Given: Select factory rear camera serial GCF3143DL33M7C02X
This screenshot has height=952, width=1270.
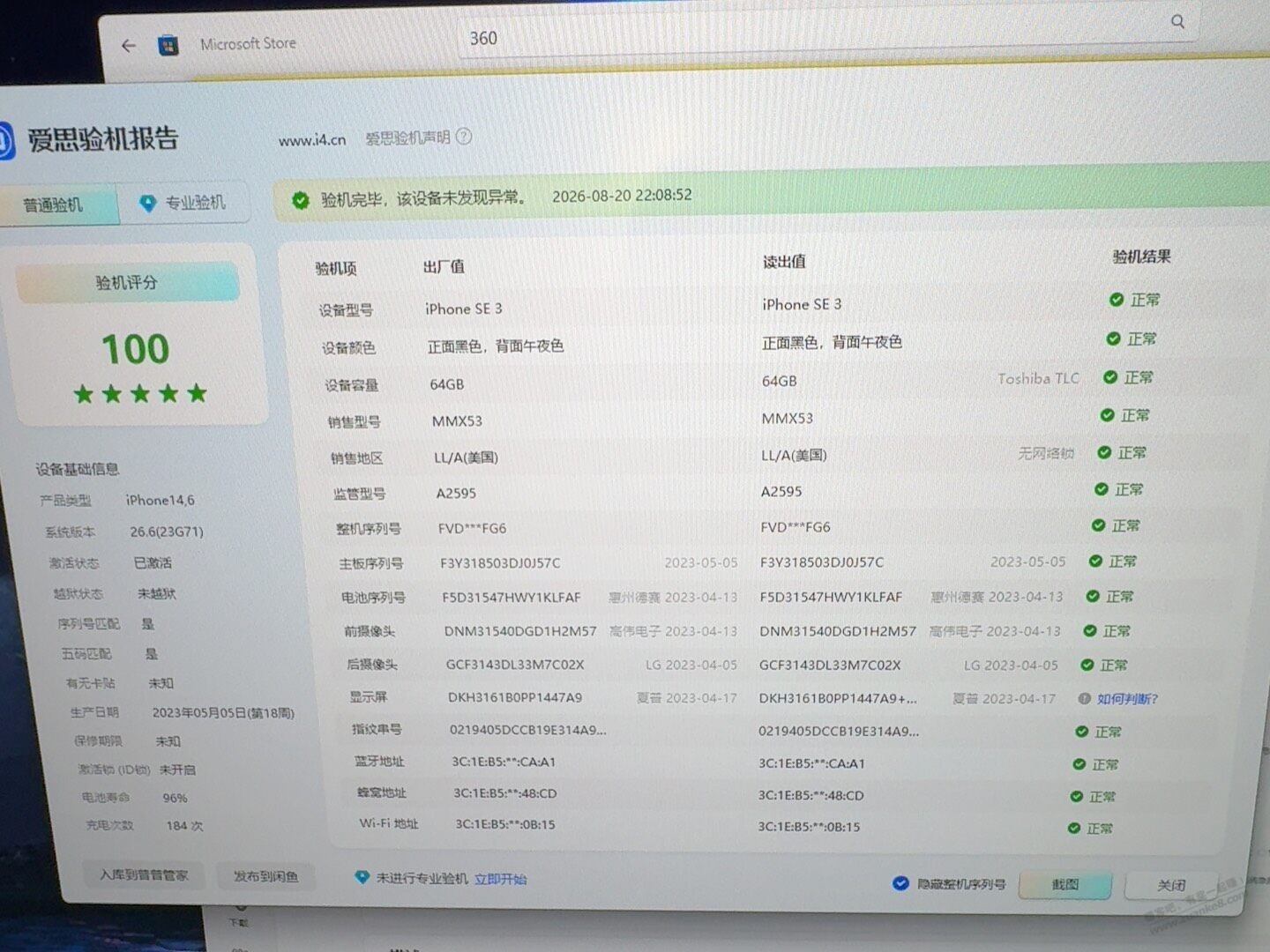Looking at the screenshot, I should tap(515, 665).
